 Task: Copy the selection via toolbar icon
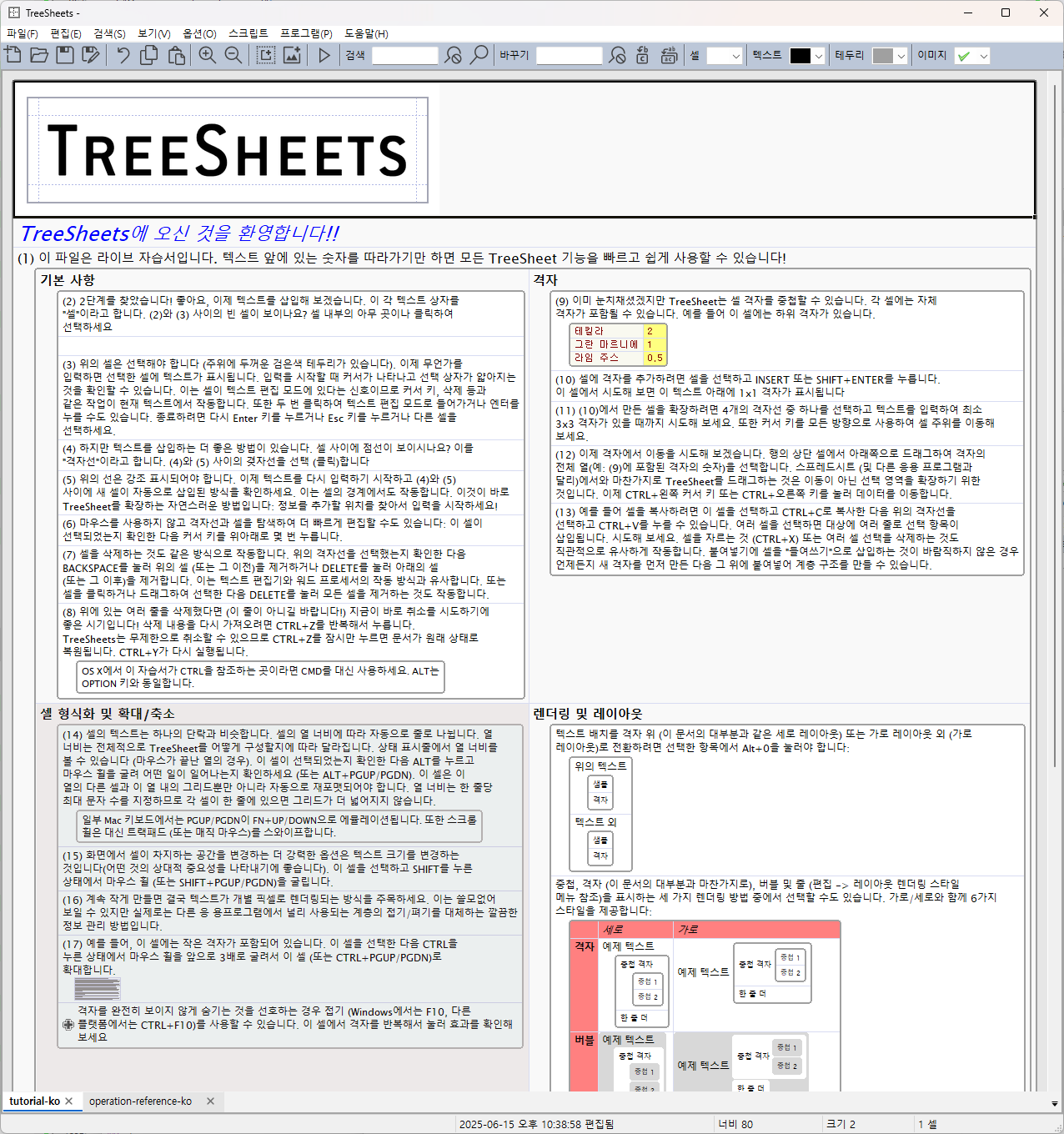click(x=149, y=55)
